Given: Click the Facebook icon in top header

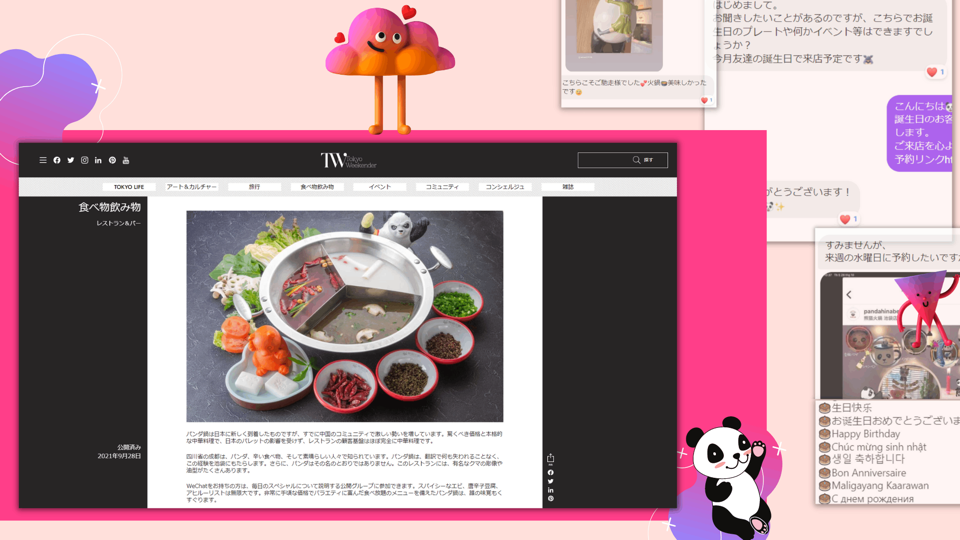Looking at the screenshot, I should pos(57,160).
